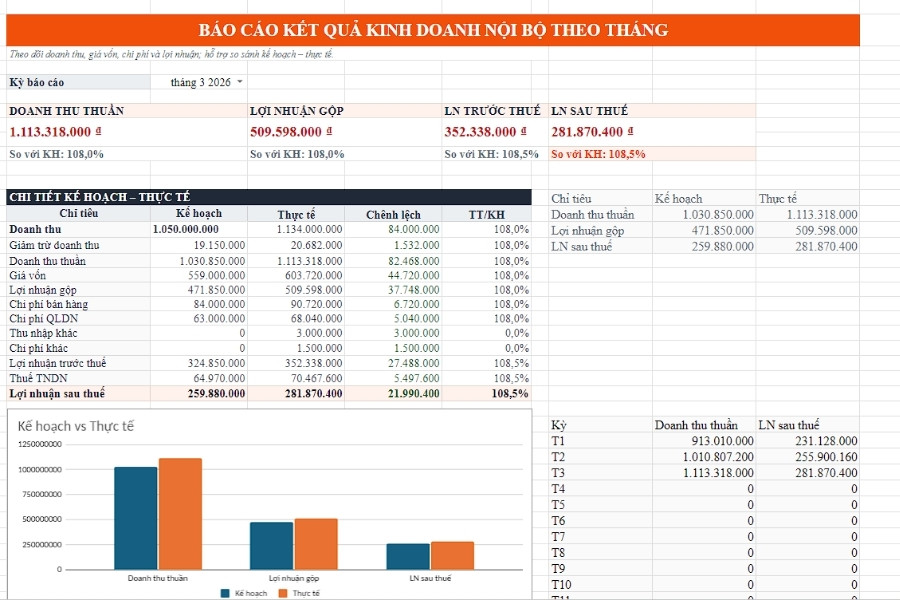
Task: Select the large red KPI value 509.598.000 đ
Action: 291,132
